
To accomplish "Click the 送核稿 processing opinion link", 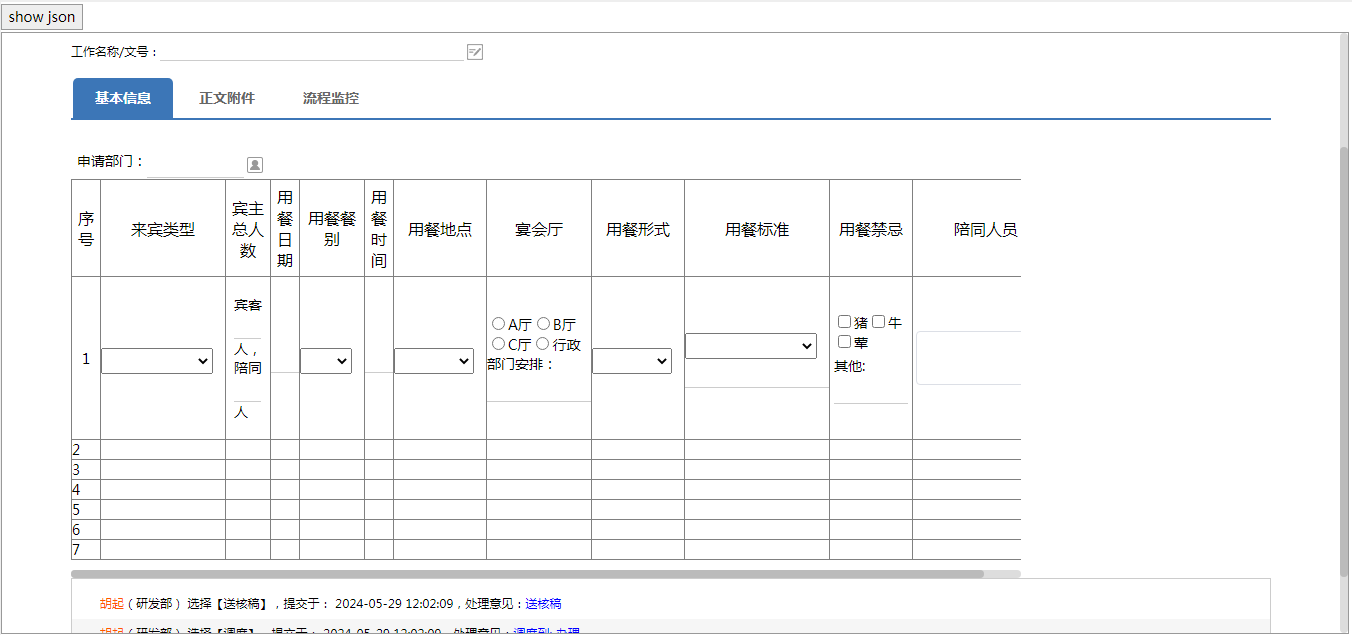I will coord(543,604).
